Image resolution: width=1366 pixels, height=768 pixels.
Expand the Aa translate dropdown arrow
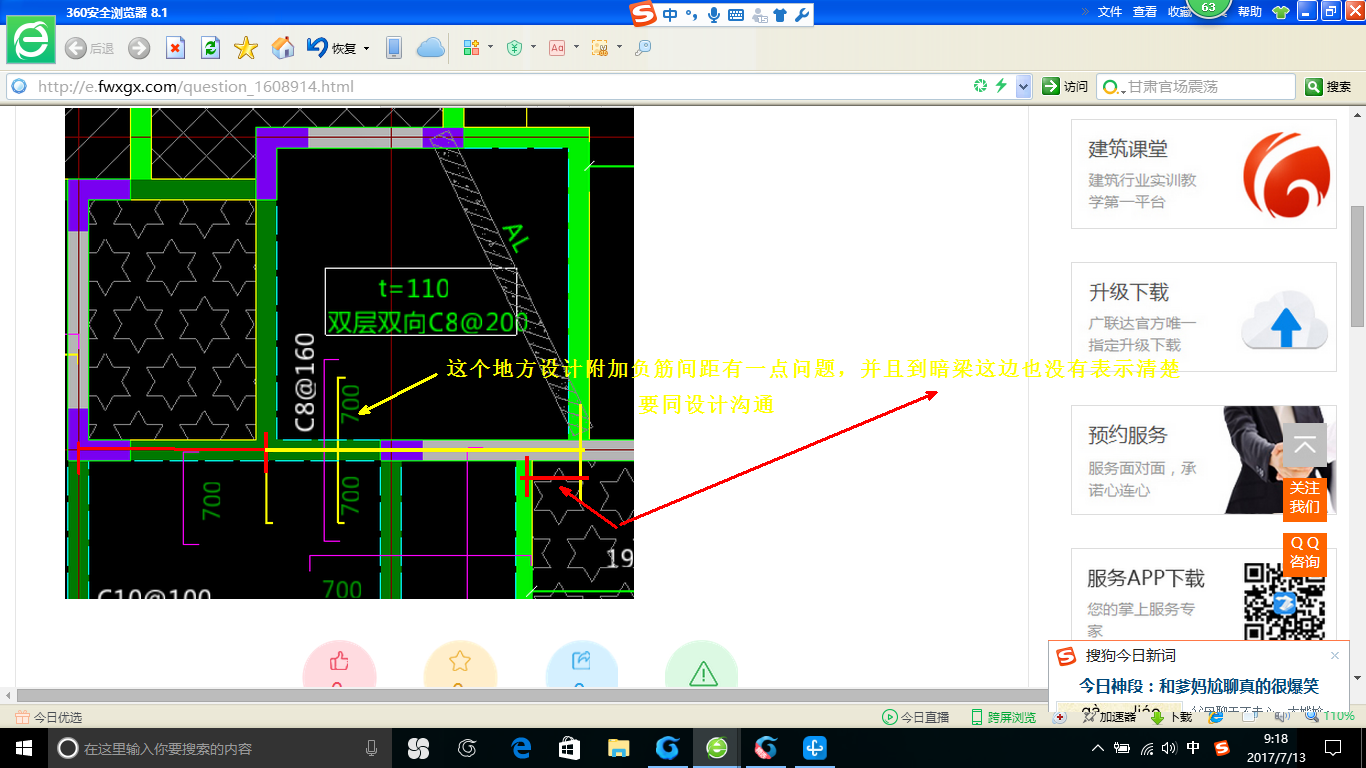click(x=576, y=47)
